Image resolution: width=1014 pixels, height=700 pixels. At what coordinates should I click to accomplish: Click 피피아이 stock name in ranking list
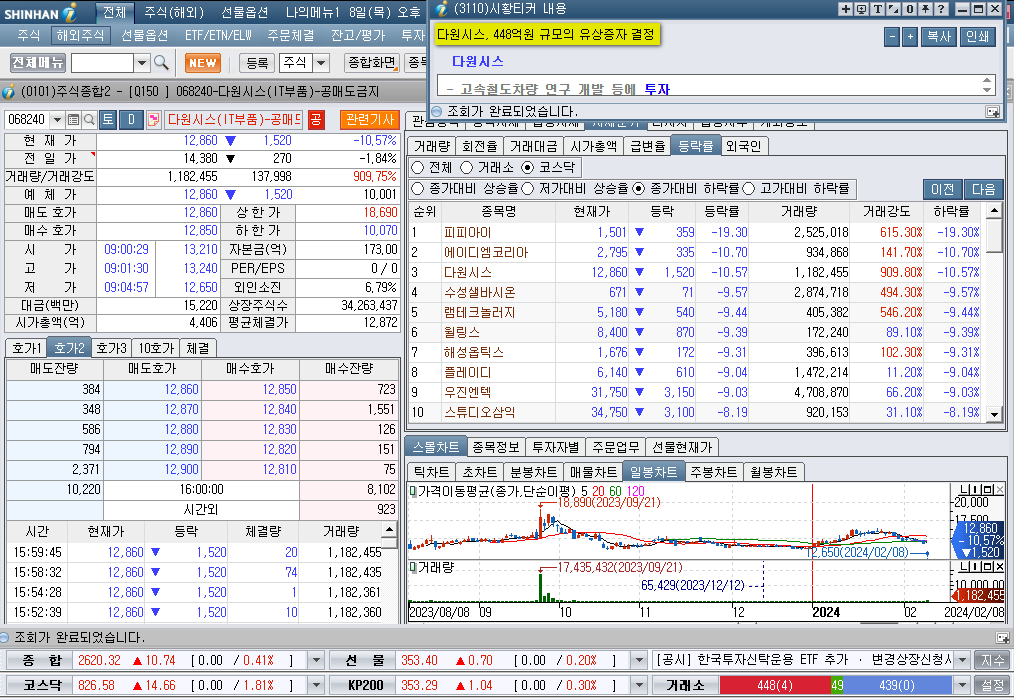pos(468,232)
